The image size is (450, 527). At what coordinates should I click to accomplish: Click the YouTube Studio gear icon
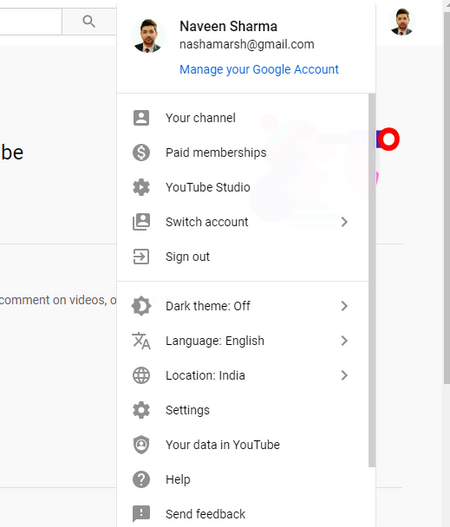[141, 187]
